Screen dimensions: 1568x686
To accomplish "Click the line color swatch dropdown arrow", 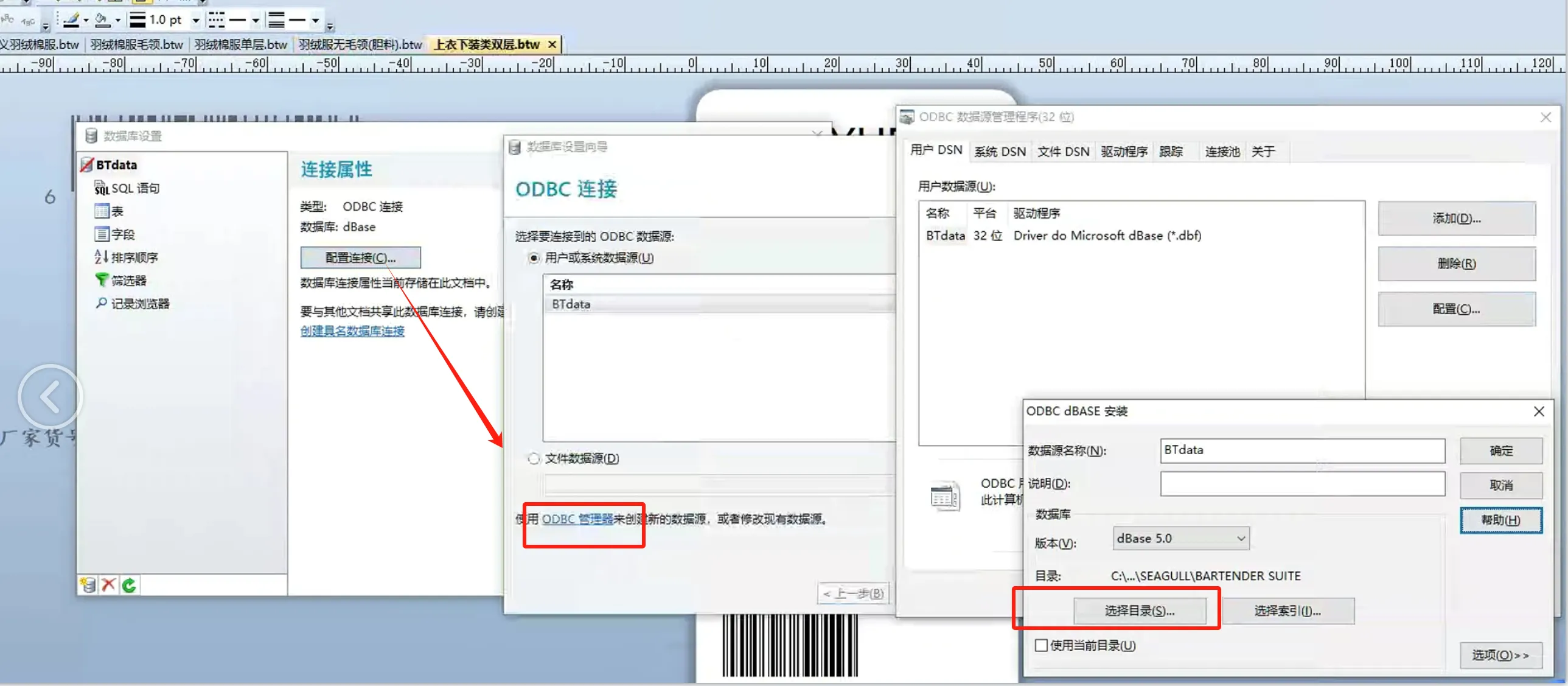I will click(x=86, y=20).
